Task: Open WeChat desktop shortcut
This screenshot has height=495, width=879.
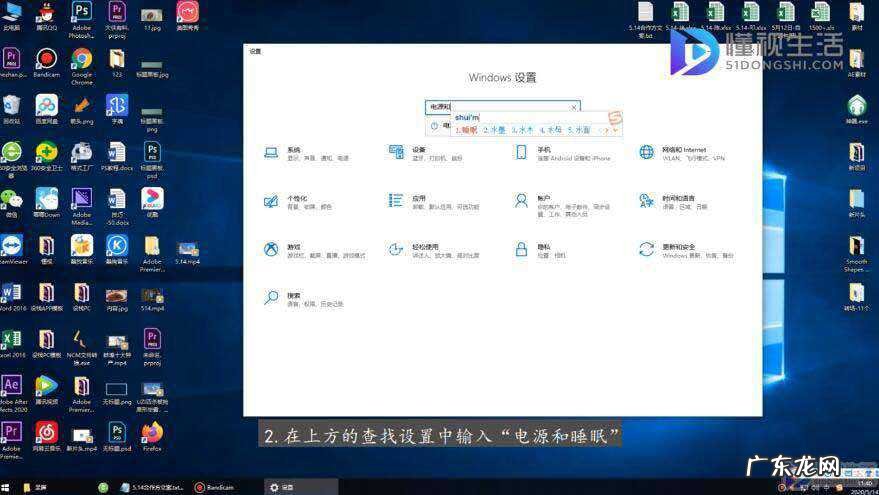Action: 11,203
